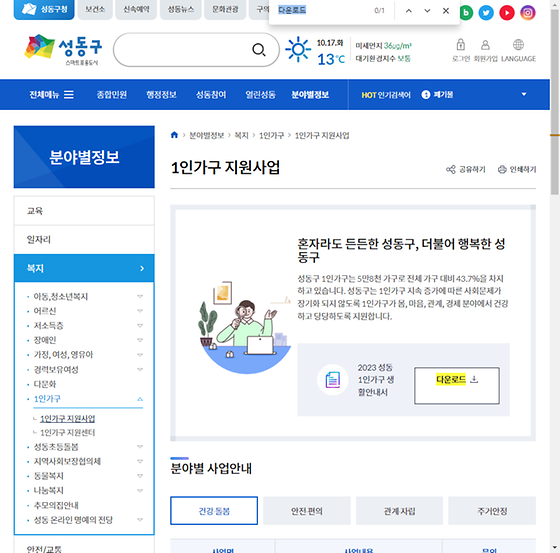Switch to 성동뉴스 top tab
This screenshot has width=560, height=553.
pyautogui.click(x=180, y=9)
